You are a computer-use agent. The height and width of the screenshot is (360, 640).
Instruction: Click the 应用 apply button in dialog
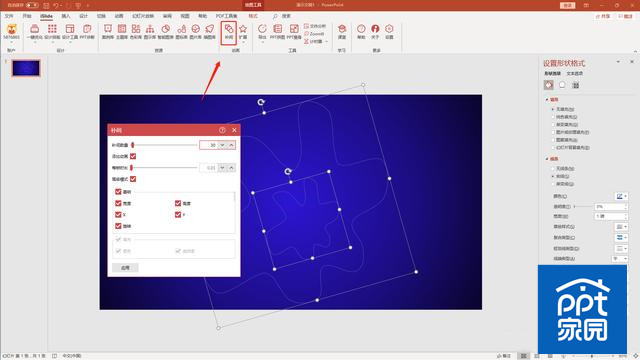(125, 268)
